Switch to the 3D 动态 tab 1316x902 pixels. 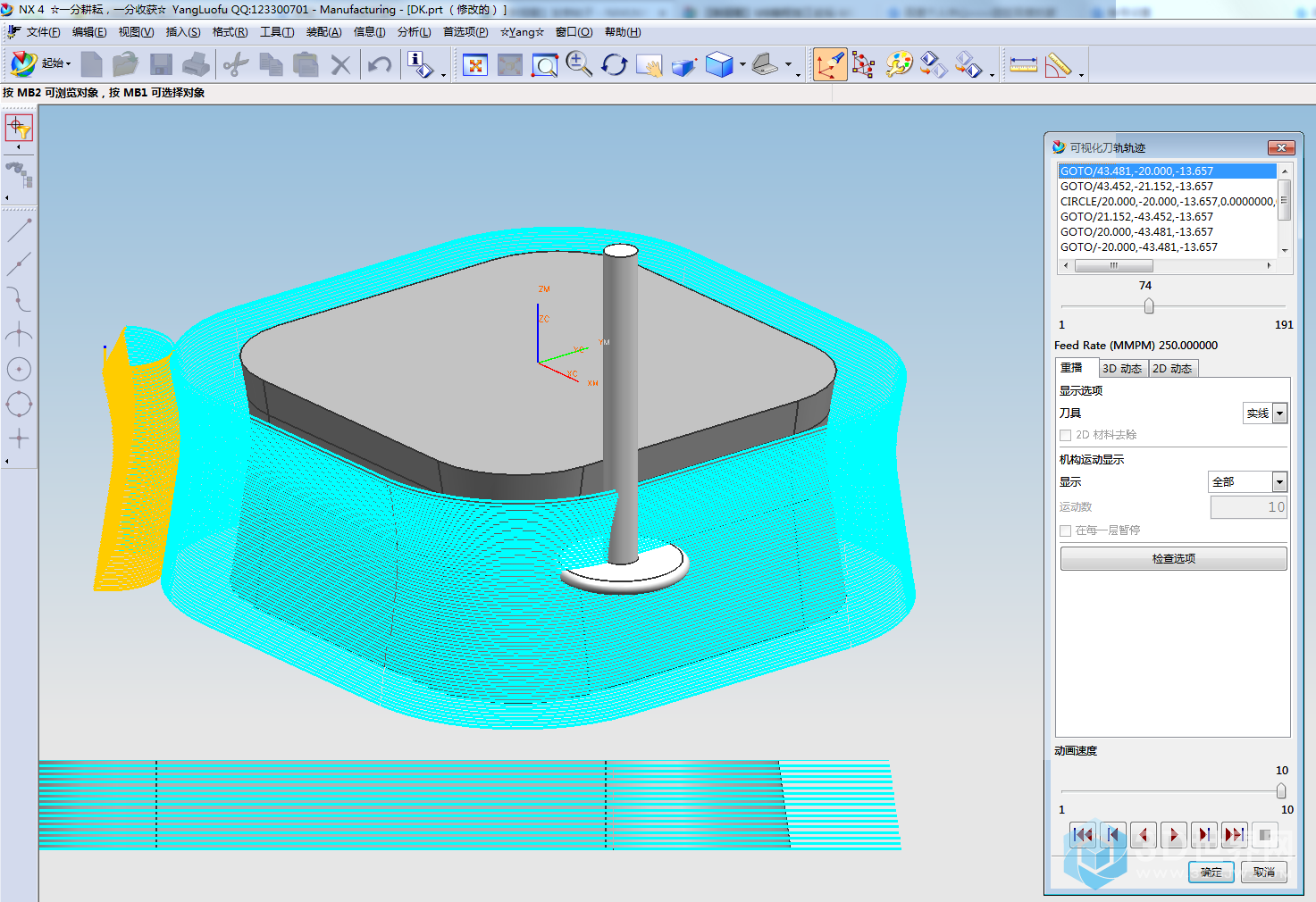pyautogui.click(x=1121, y=369)
